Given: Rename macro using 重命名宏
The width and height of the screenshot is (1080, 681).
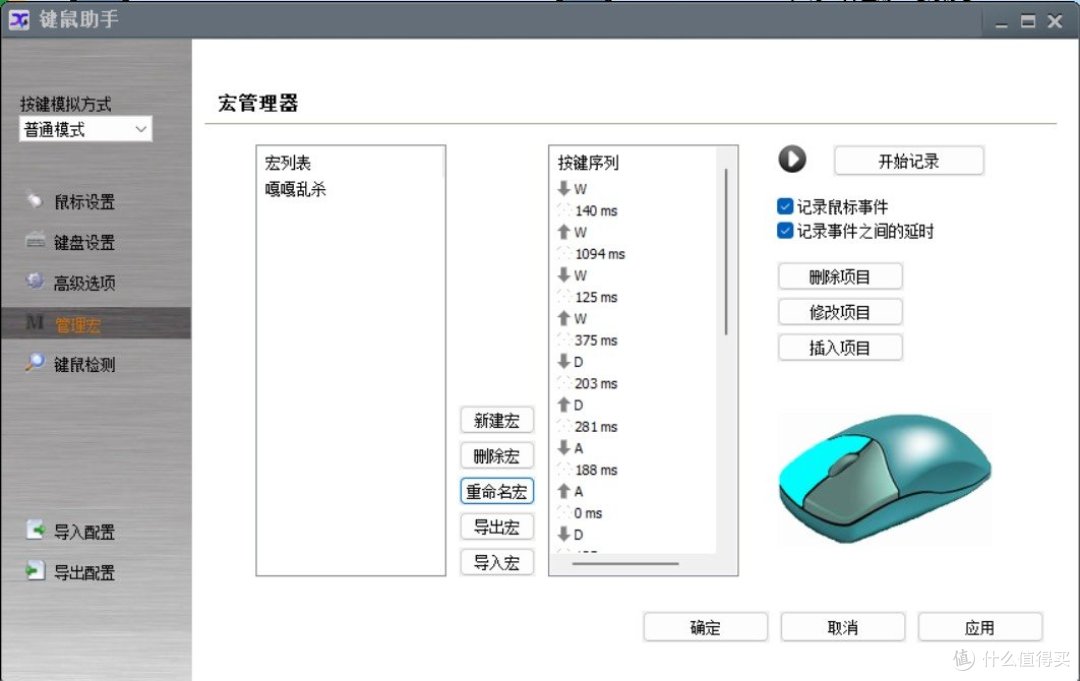Looking at the screenshot, I should point(496,491).
